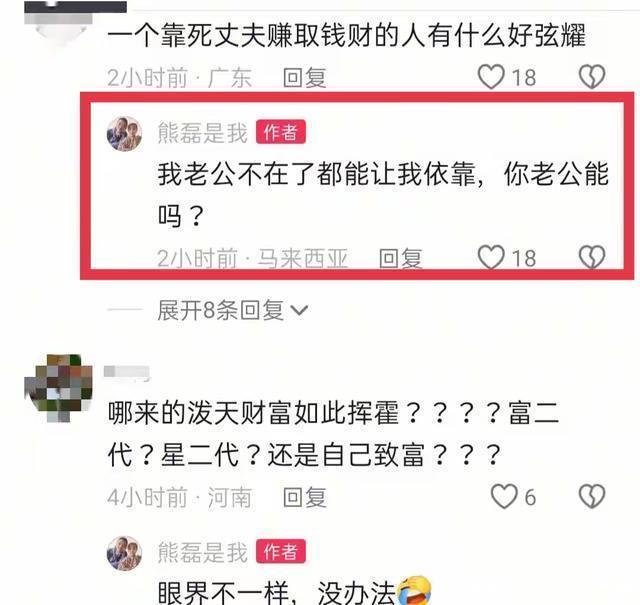Tap the 作者 badge in bottom reply
Image resolution: width=640 pixels, height=605 pixels.
[281, 551]
